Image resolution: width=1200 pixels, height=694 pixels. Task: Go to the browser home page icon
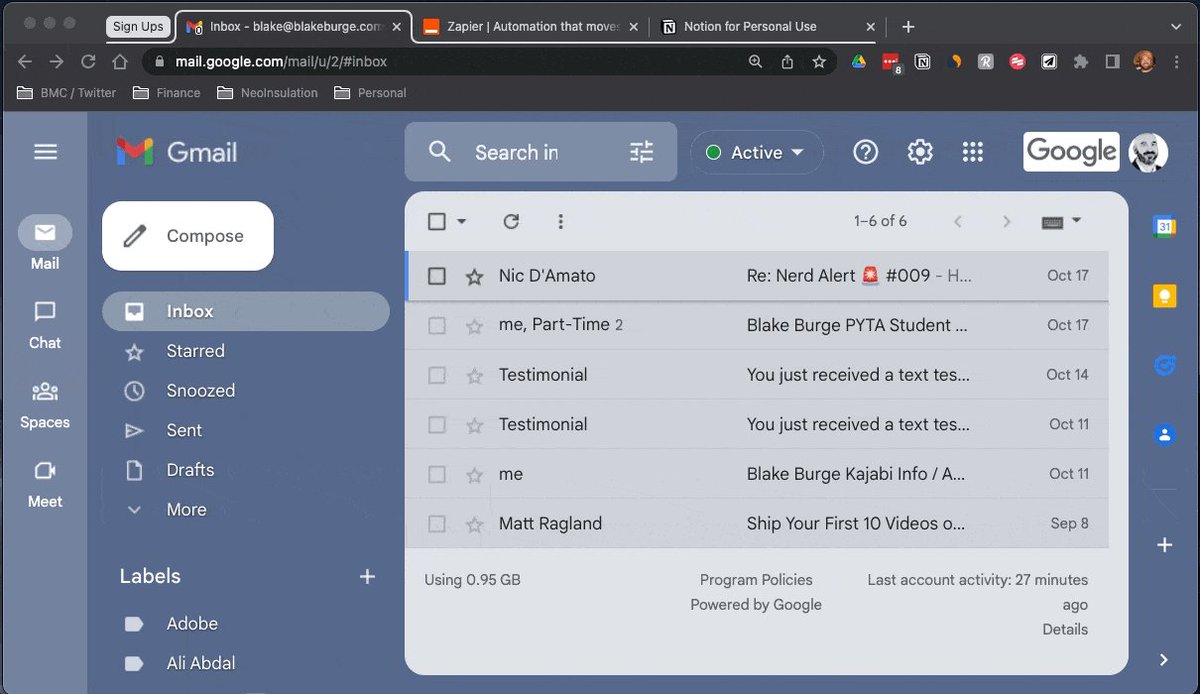(x=120, y=62)
